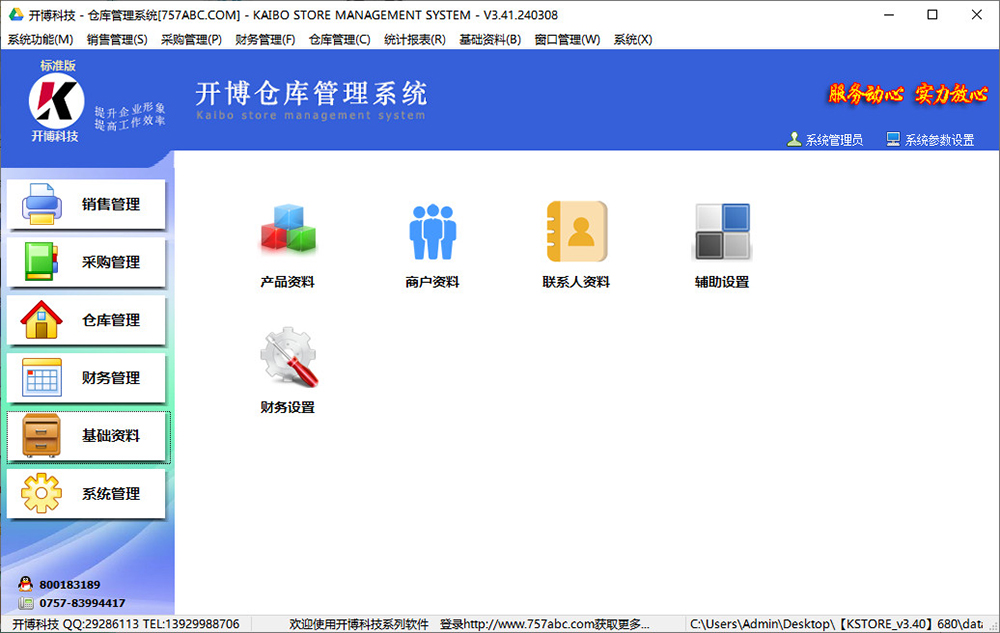Viewport: 1000px width, 633px height.
Task: Open the 联系人资料 address book icon
Action: (577, 231)
